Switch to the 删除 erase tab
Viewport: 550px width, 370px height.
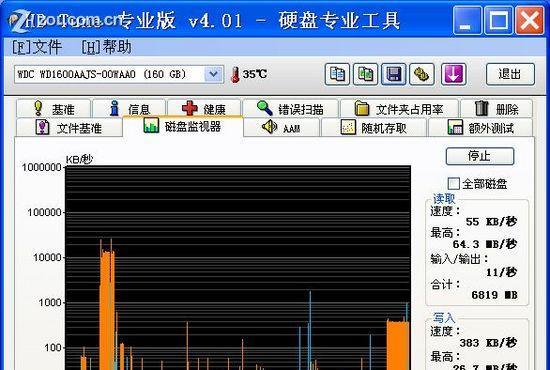point(496,109)
